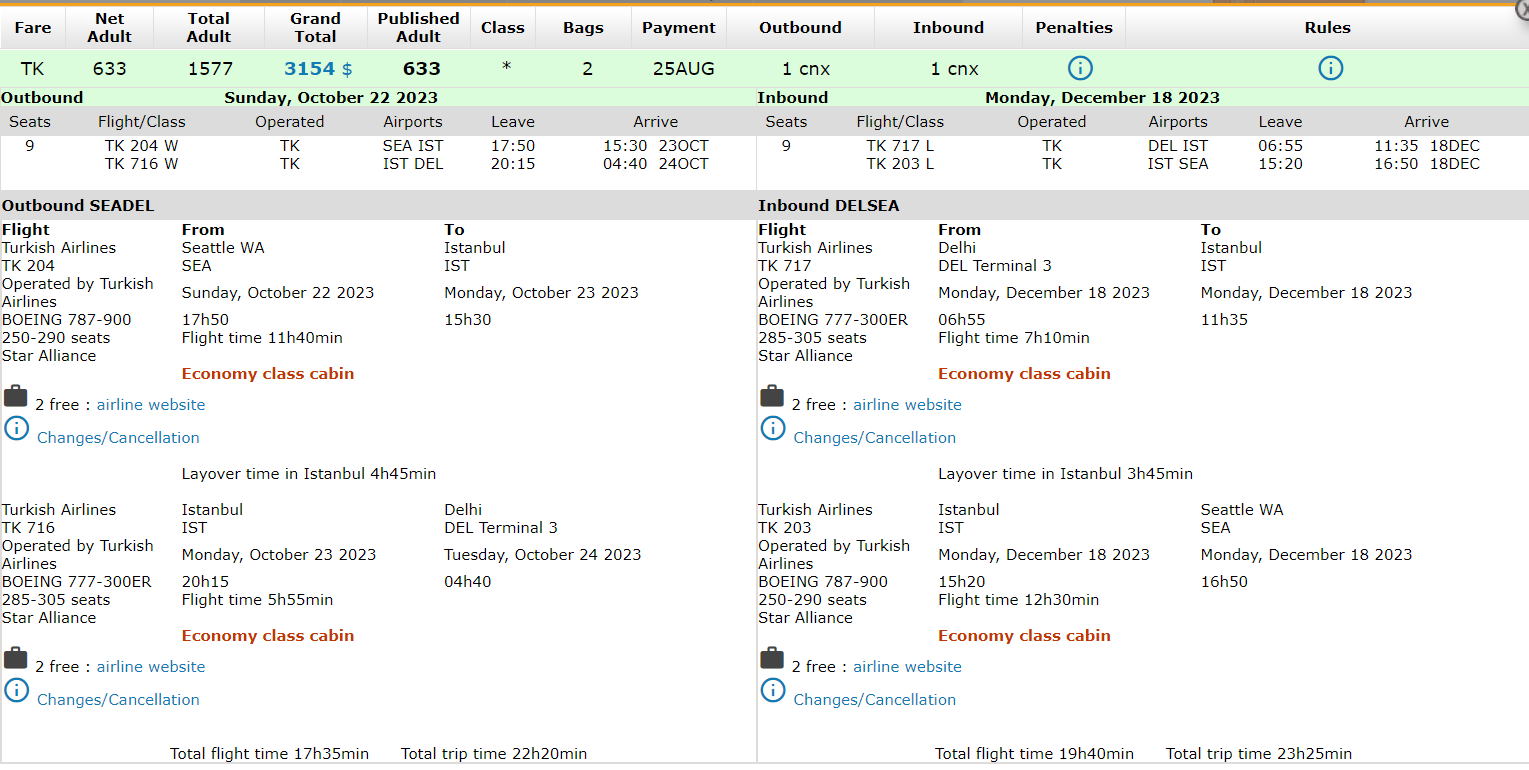Open airline website link for Istanbul–Delhi flight TK 716
1529x770 pixels.
click(151, 667)
